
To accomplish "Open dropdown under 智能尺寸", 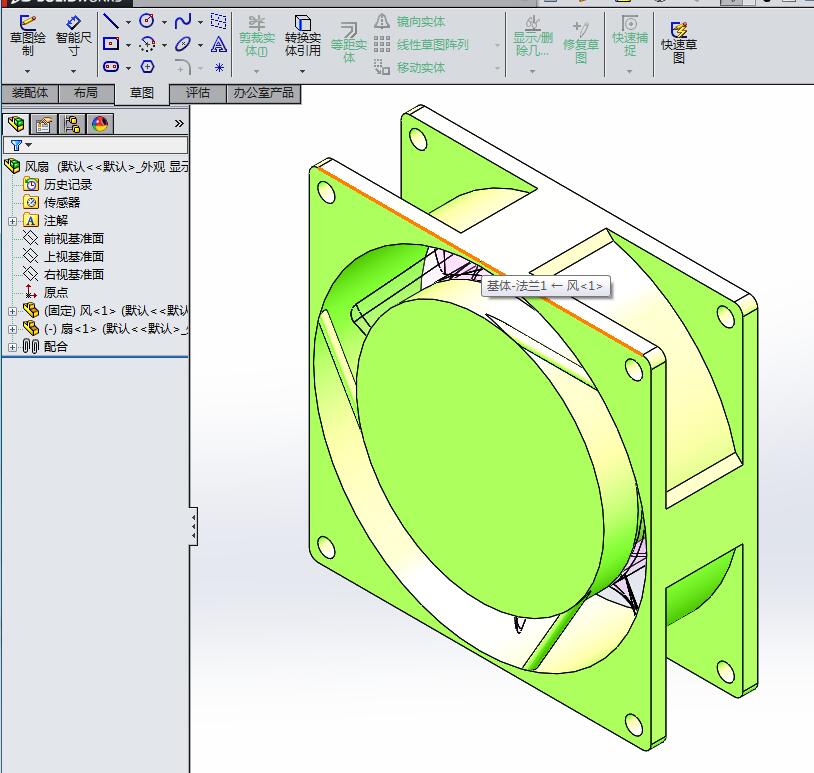I will (x=73, y=71).
